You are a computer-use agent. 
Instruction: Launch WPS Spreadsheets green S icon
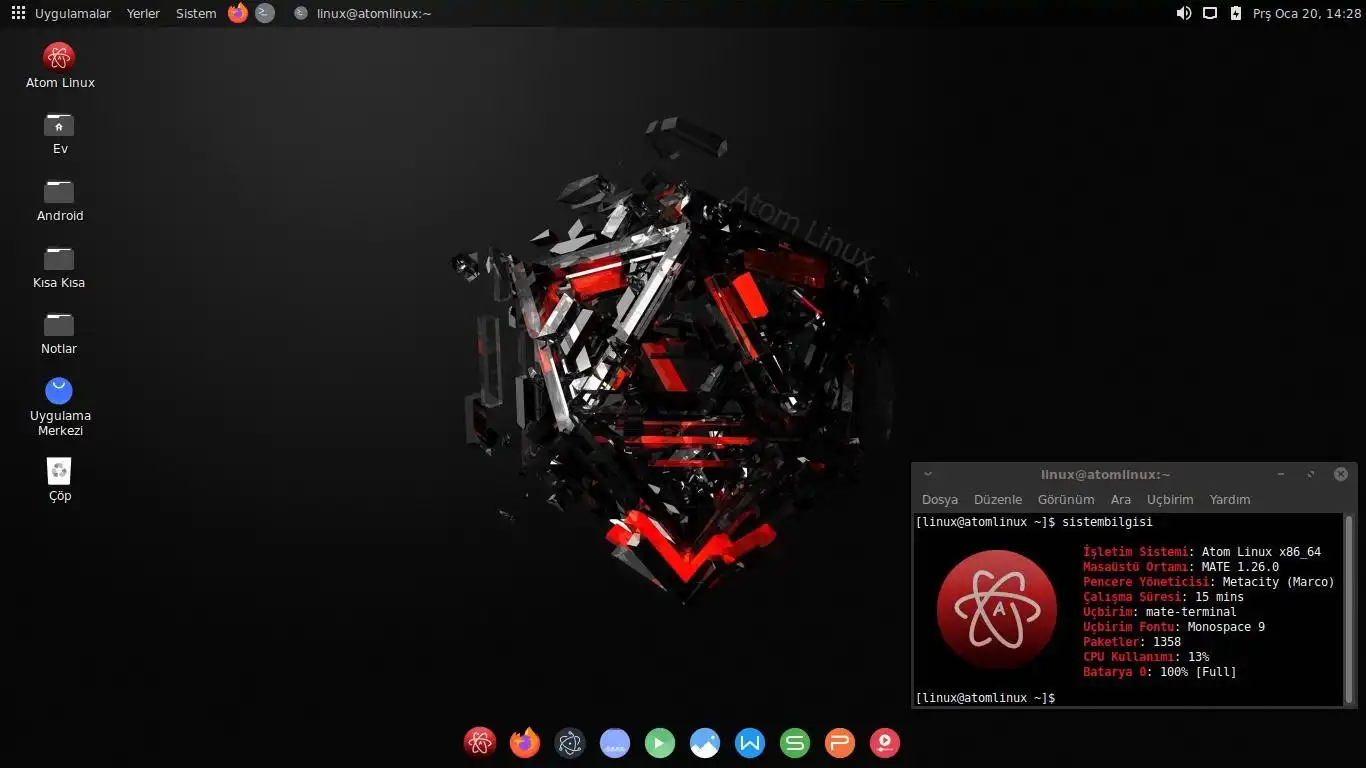point(795,742)
